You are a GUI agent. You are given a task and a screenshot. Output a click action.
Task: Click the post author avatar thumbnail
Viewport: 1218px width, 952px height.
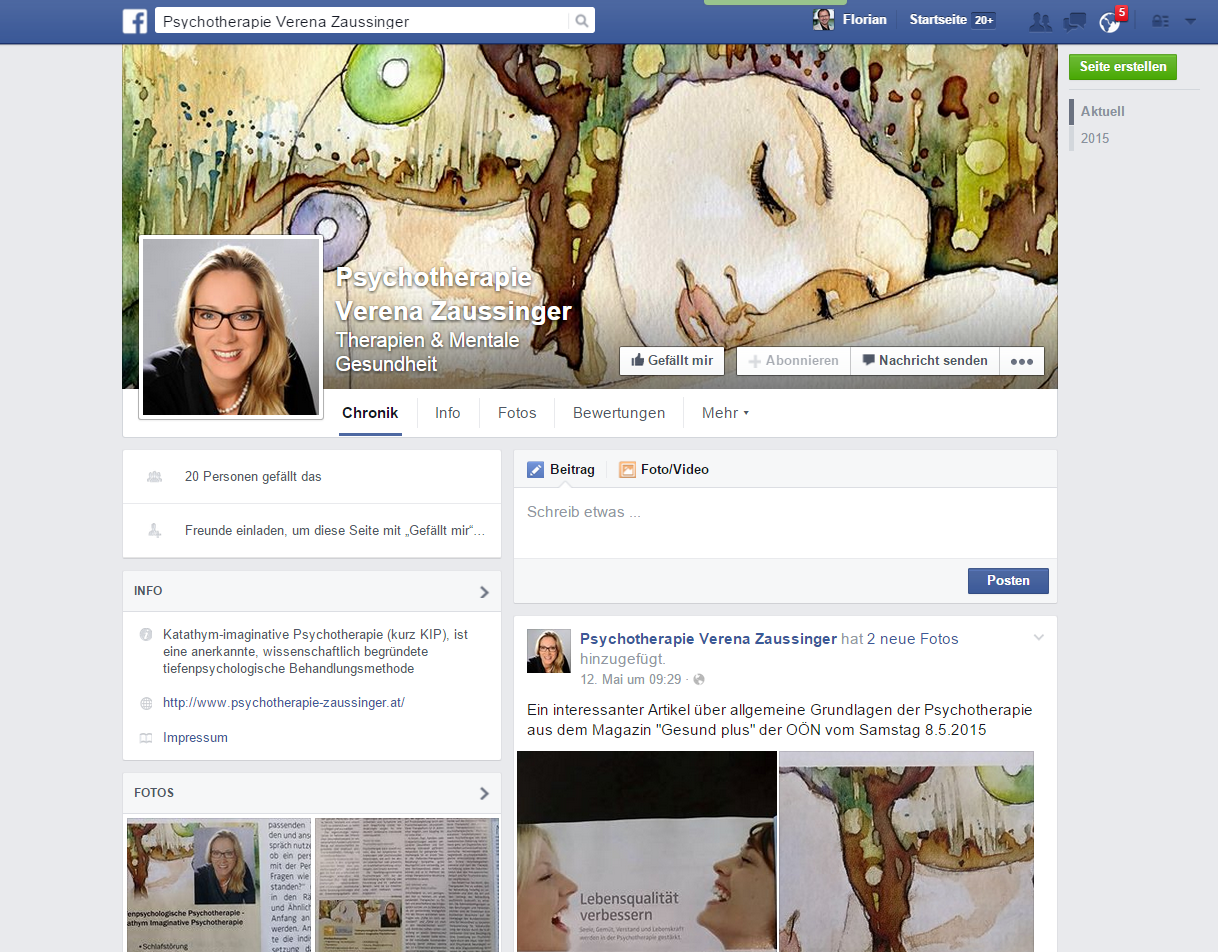(549, 651)
